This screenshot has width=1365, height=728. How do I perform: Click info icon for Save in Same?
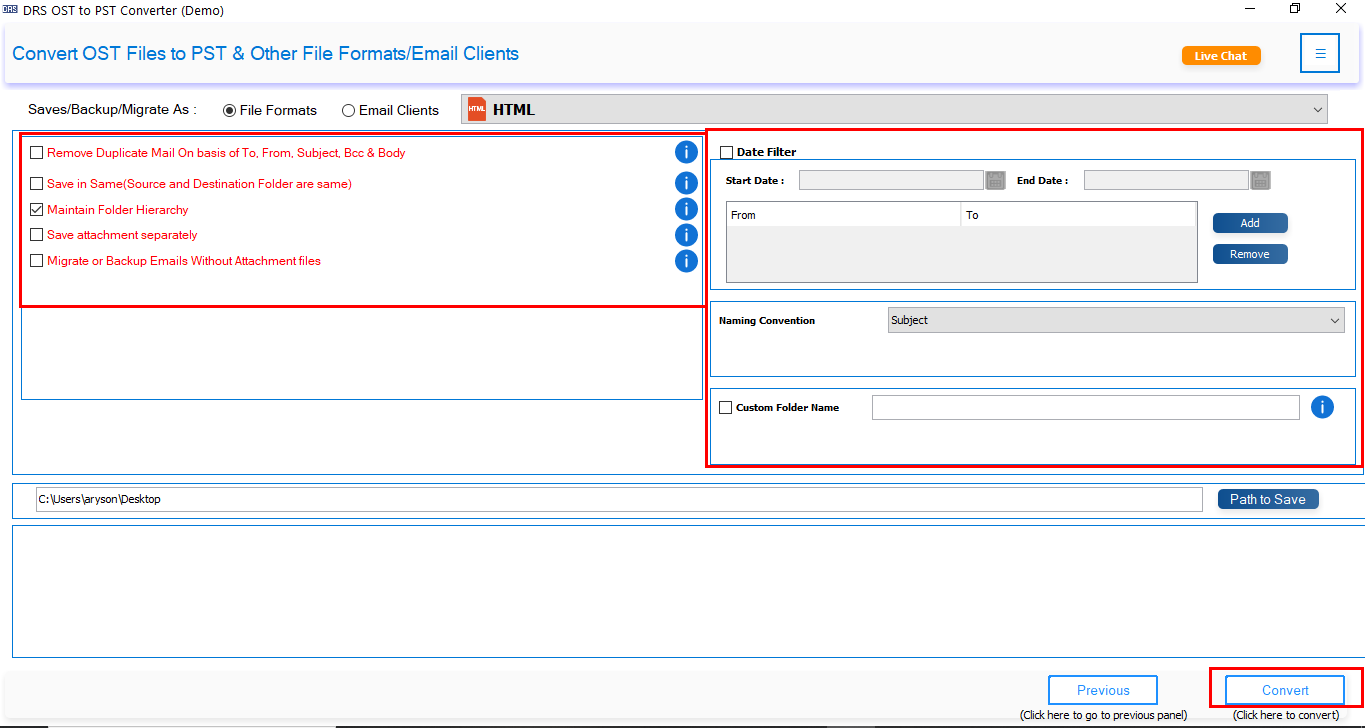click(x=686, y=183)
